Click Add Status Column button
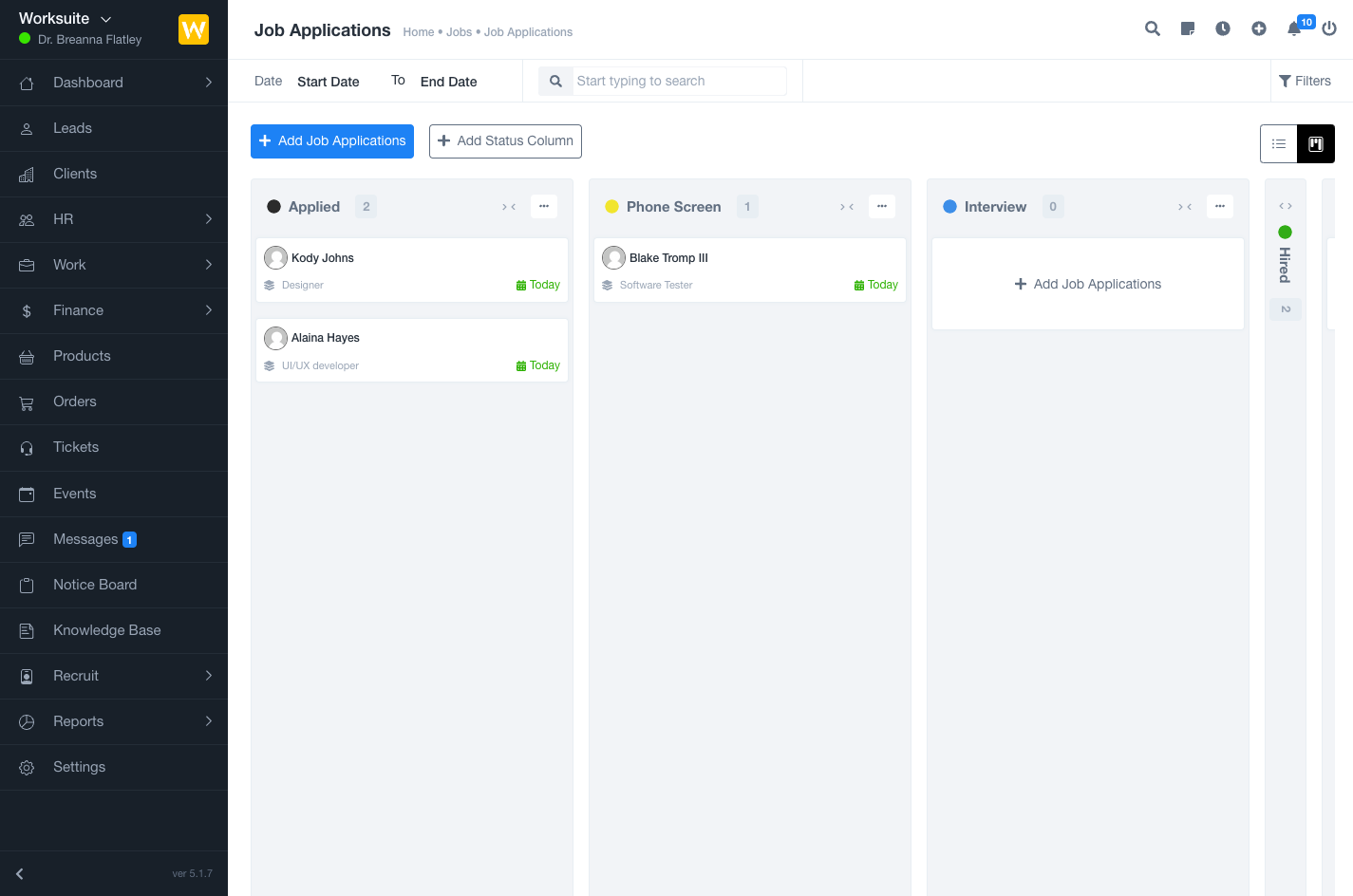The height and width of the screenshot is (896, 1353). tap(505, 141)
